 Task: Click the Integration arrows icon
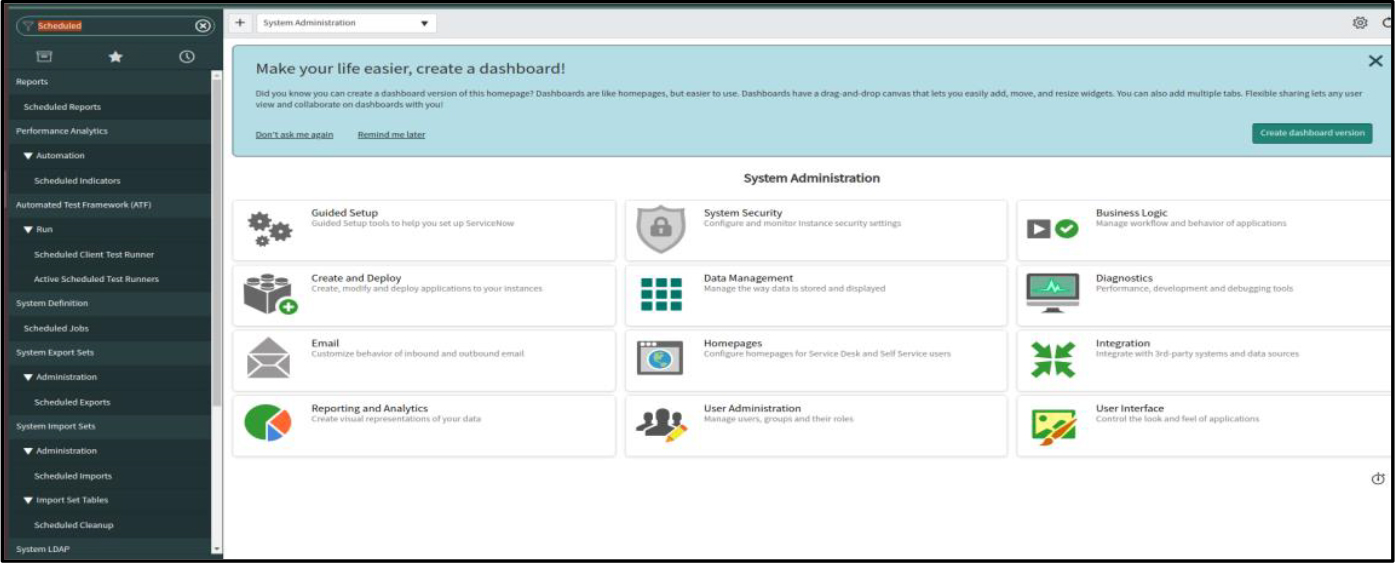tap(1053, 359)
